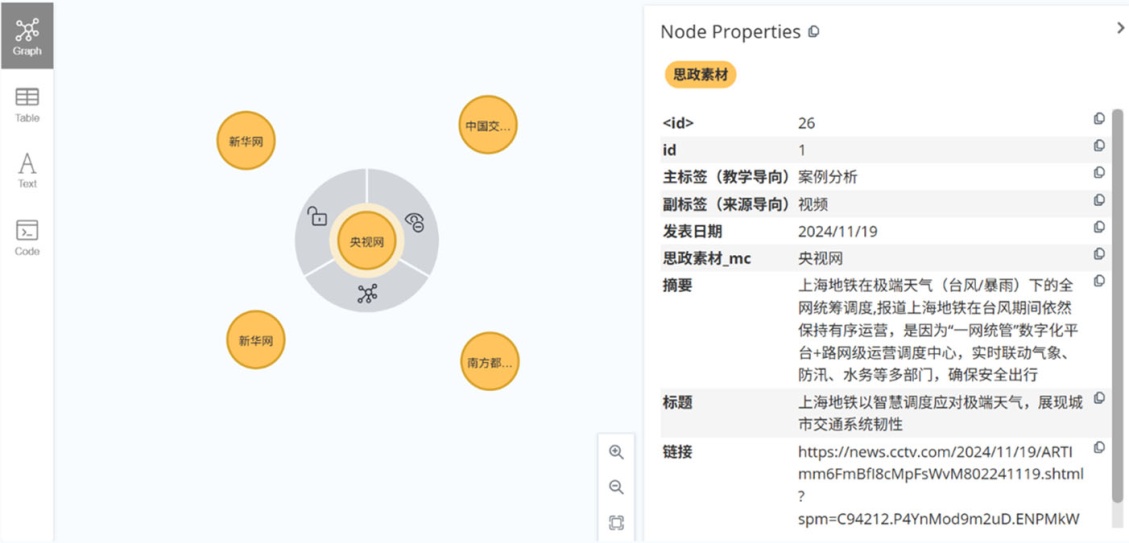This screenshot has width=1129, height=543.
Task: Hide the 央视网 node from view
Action: [x=415, y=222]
